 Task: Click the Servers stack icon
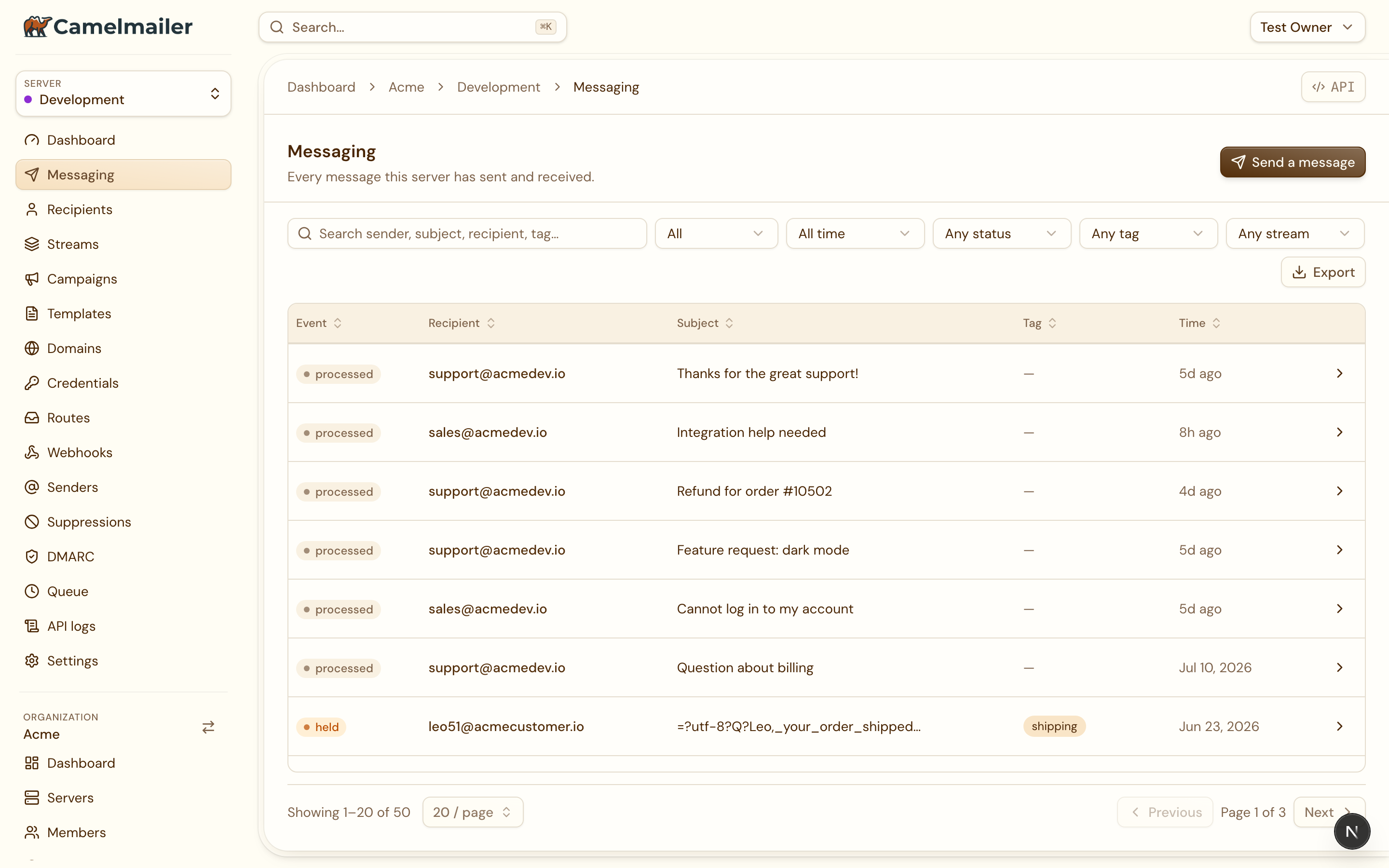click(31, 798)
